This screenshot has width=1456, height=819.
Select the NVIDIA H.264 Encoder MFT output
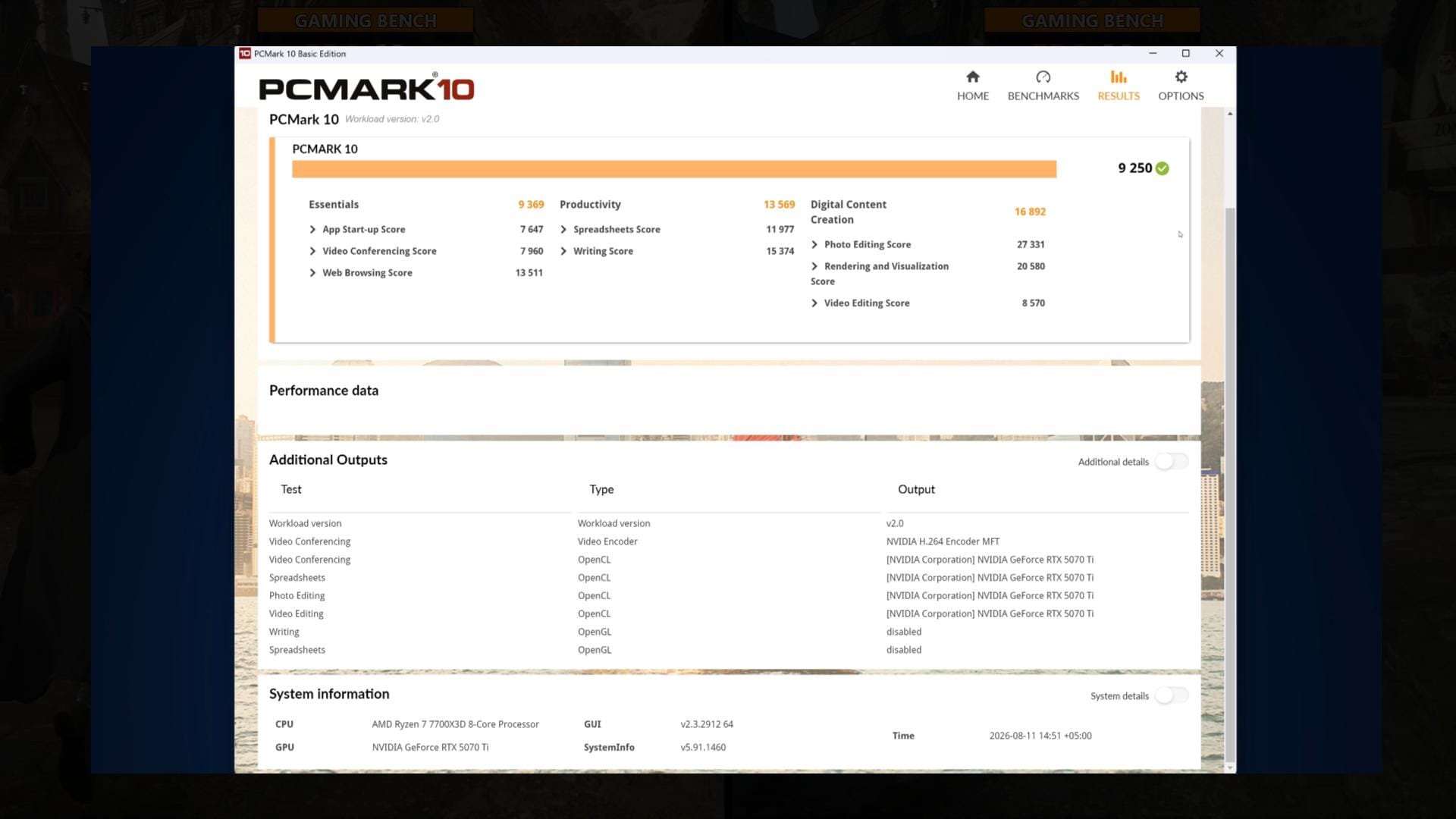[943, 541]
